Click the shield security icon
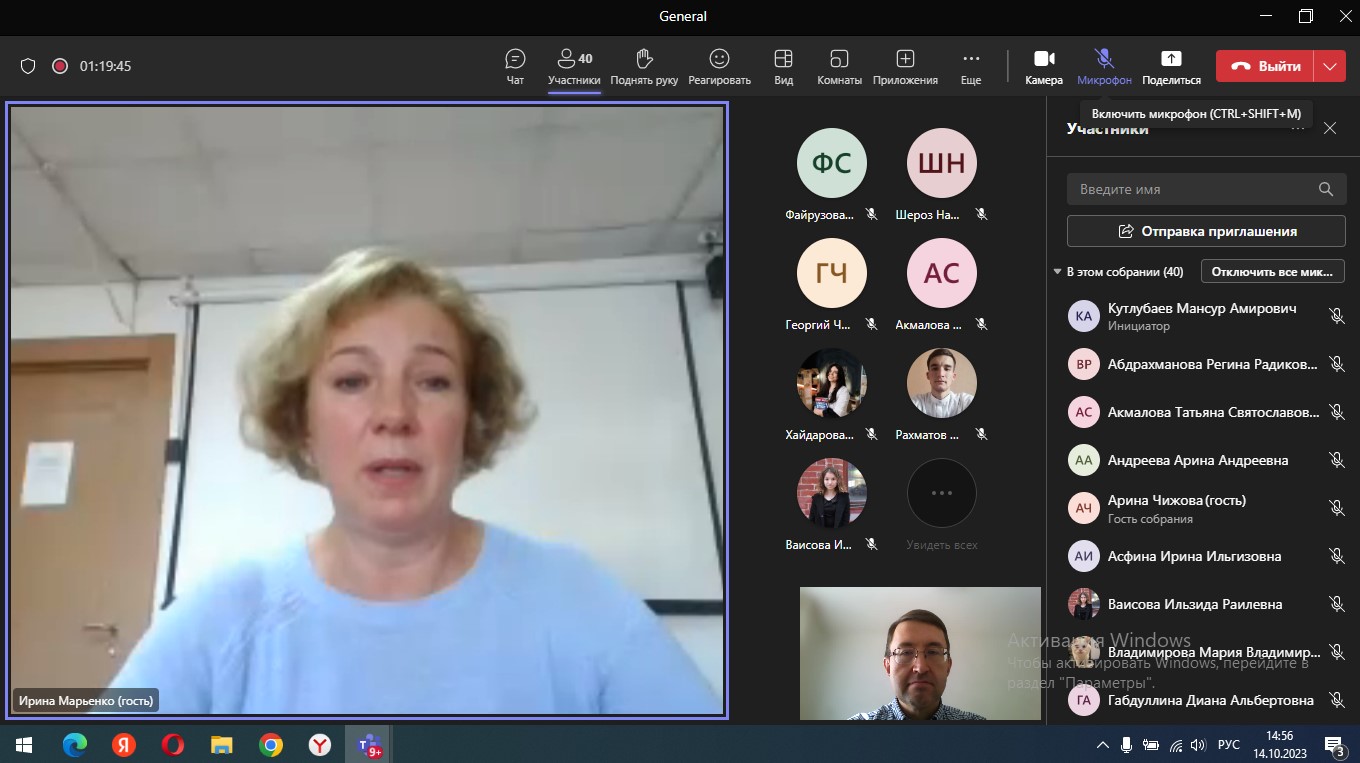Image resolution: width=1360 pixels, height=763 pixels. click(28, 66)
